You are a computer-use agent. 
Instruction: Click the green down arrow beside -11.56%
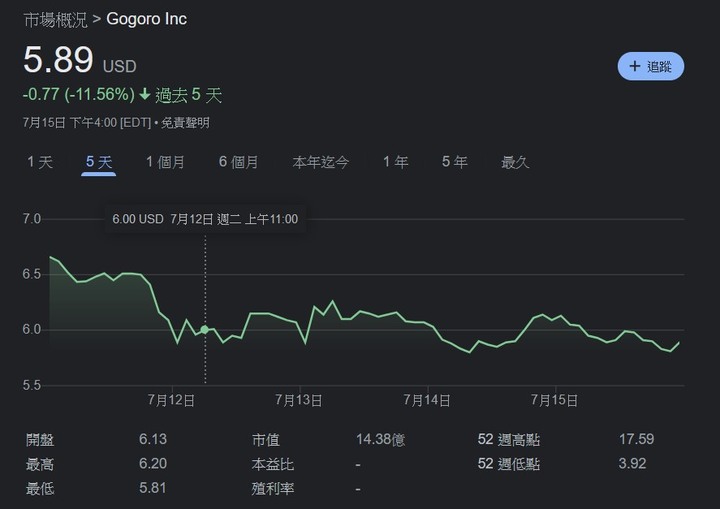tap(145, 95)
